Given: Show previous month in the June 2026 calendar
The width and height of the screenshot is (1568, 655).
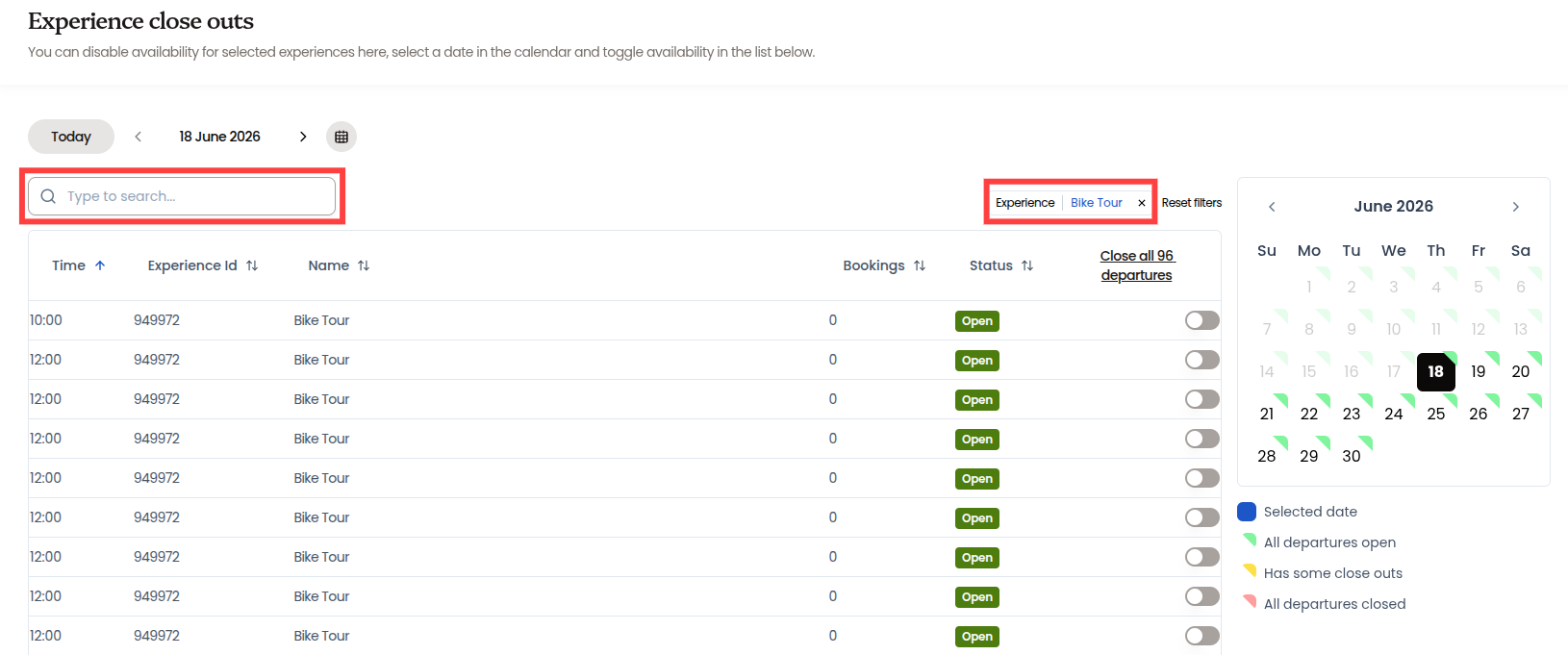Looking at the screenshot, I should coord(1272,207).
